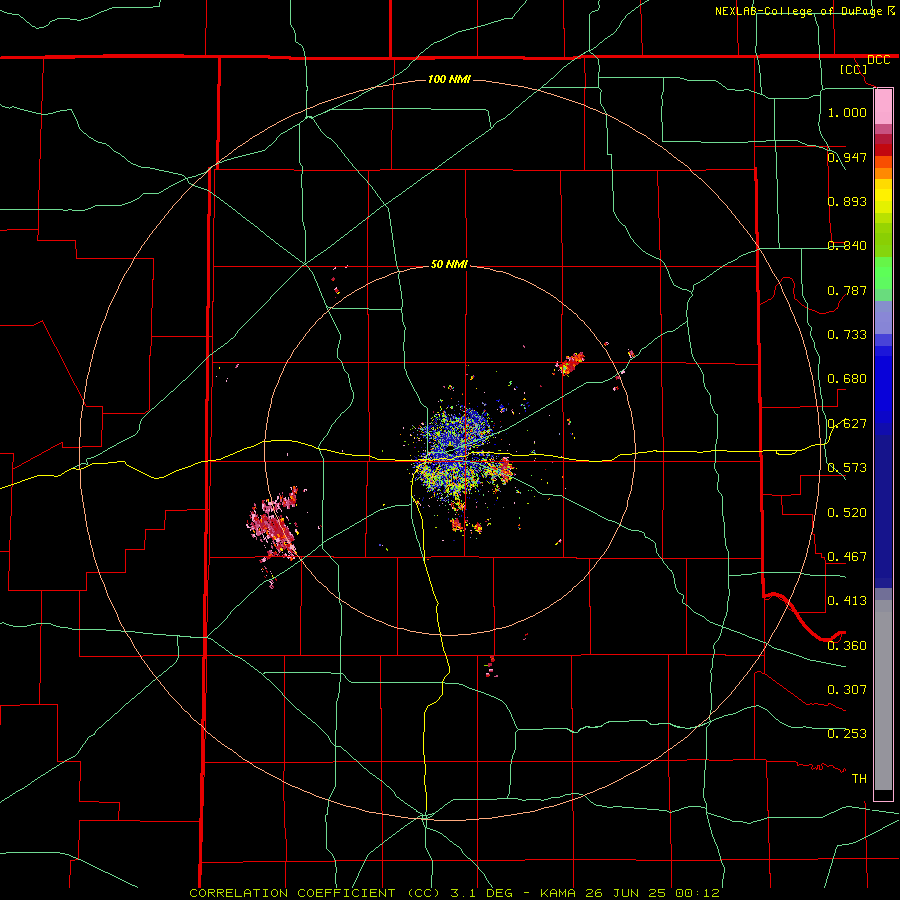
Task: Select the 0.733 legend value
Action: click(x=847, y=334)
